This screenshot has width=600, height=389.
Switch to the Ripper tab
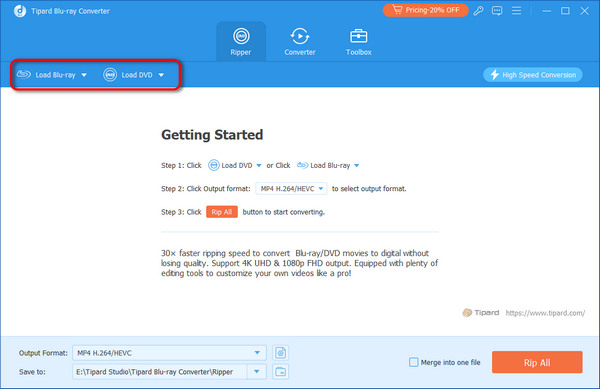point(241,42)
